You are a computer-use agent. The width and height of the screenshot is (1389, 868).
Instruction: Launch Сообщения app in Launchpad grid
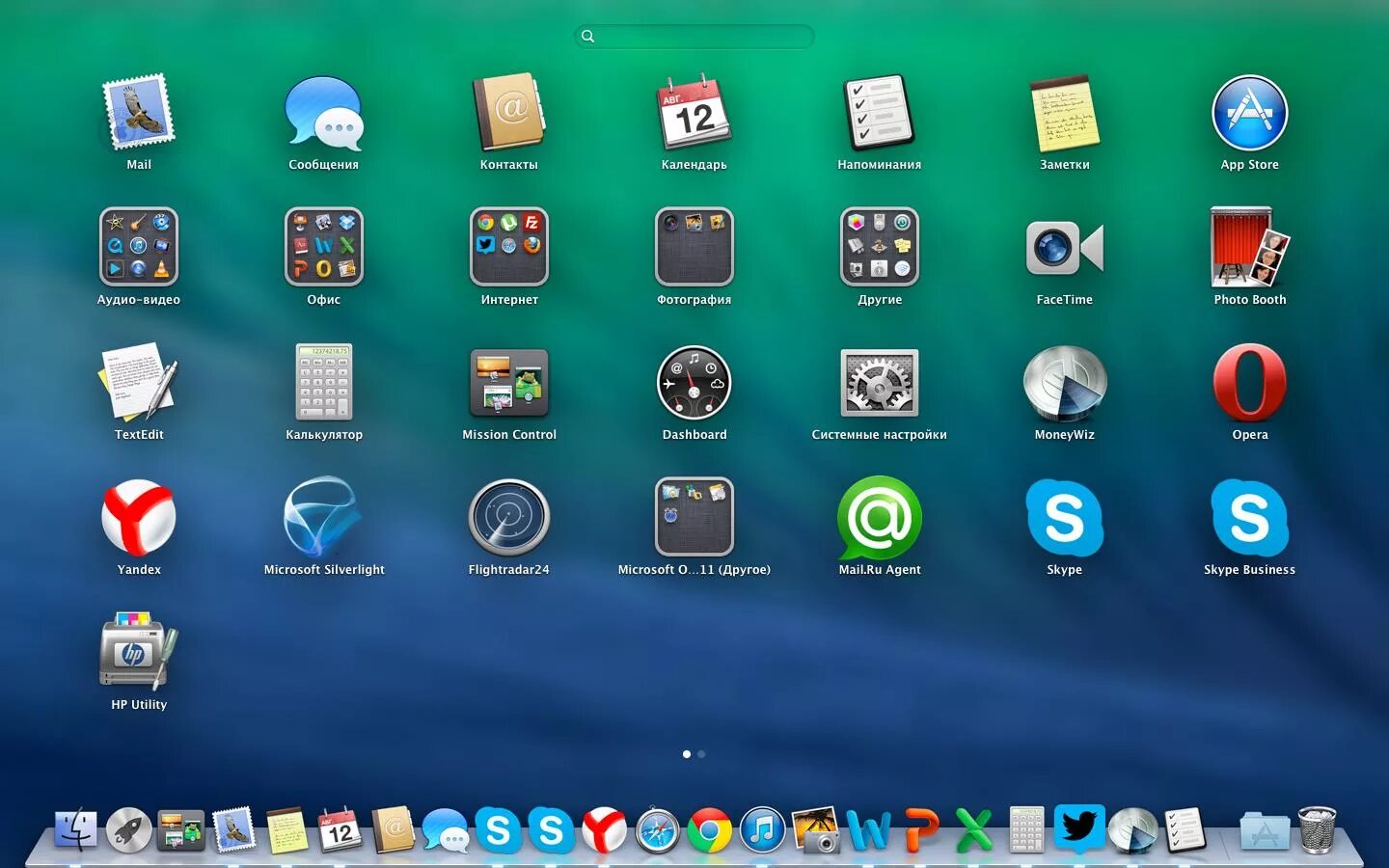324,113
